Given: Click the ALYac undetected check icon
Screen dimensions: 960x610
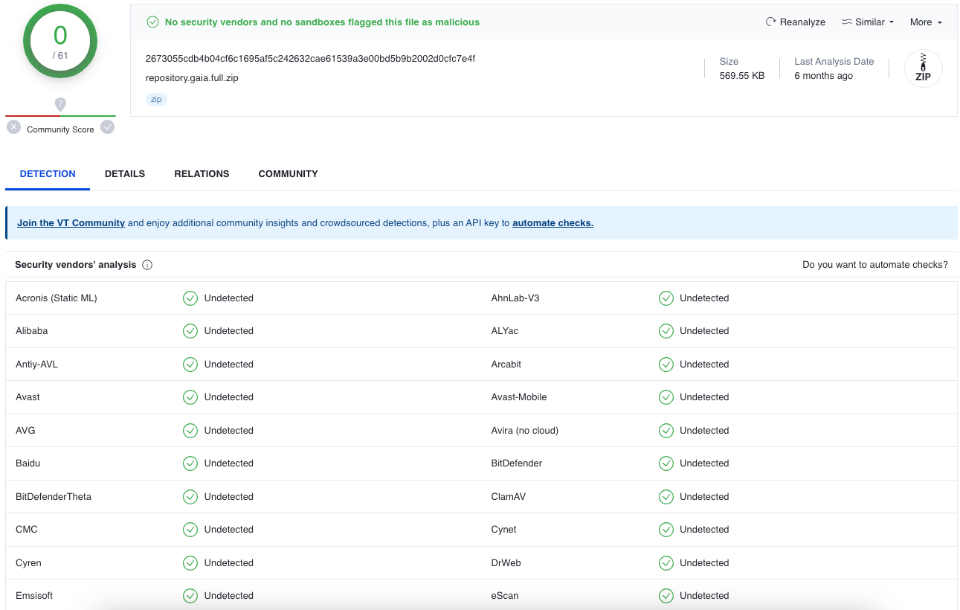Looking at the screenshot, I should point(666,331).
